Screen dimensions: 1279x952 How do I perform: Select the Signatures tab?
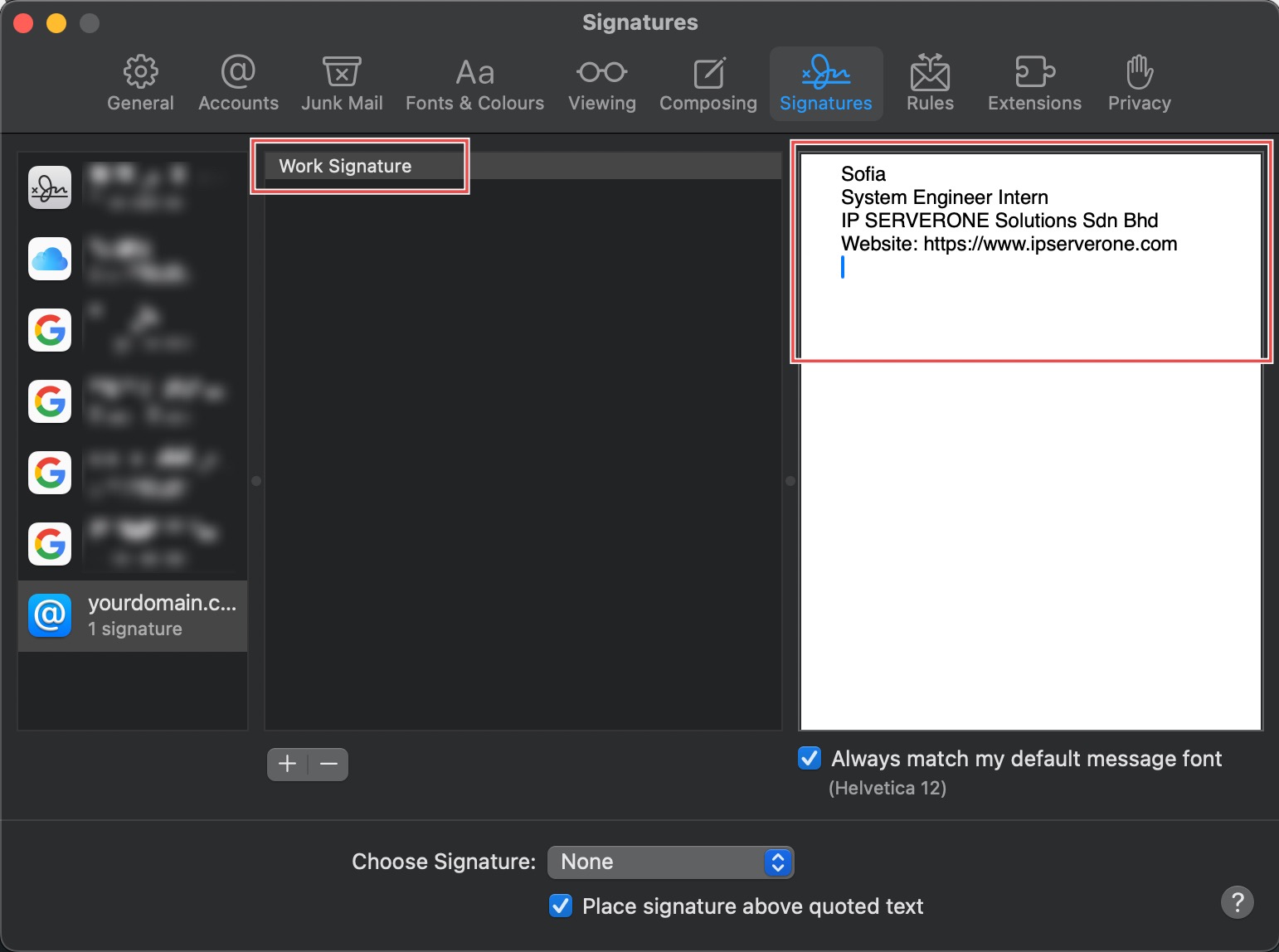pos(825,84)
